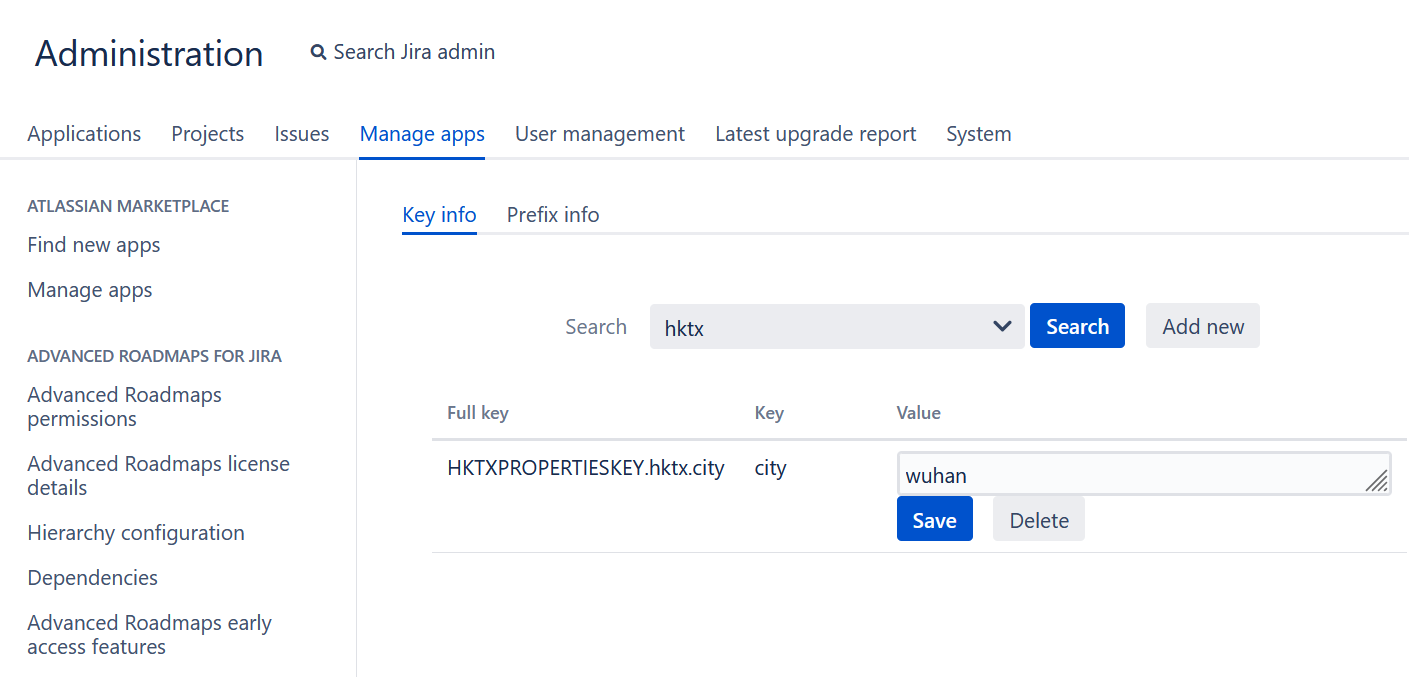The width and height of the screenshot is (1409, 677).
Task: Open the User management tab
Action: [x=600, y=134]
